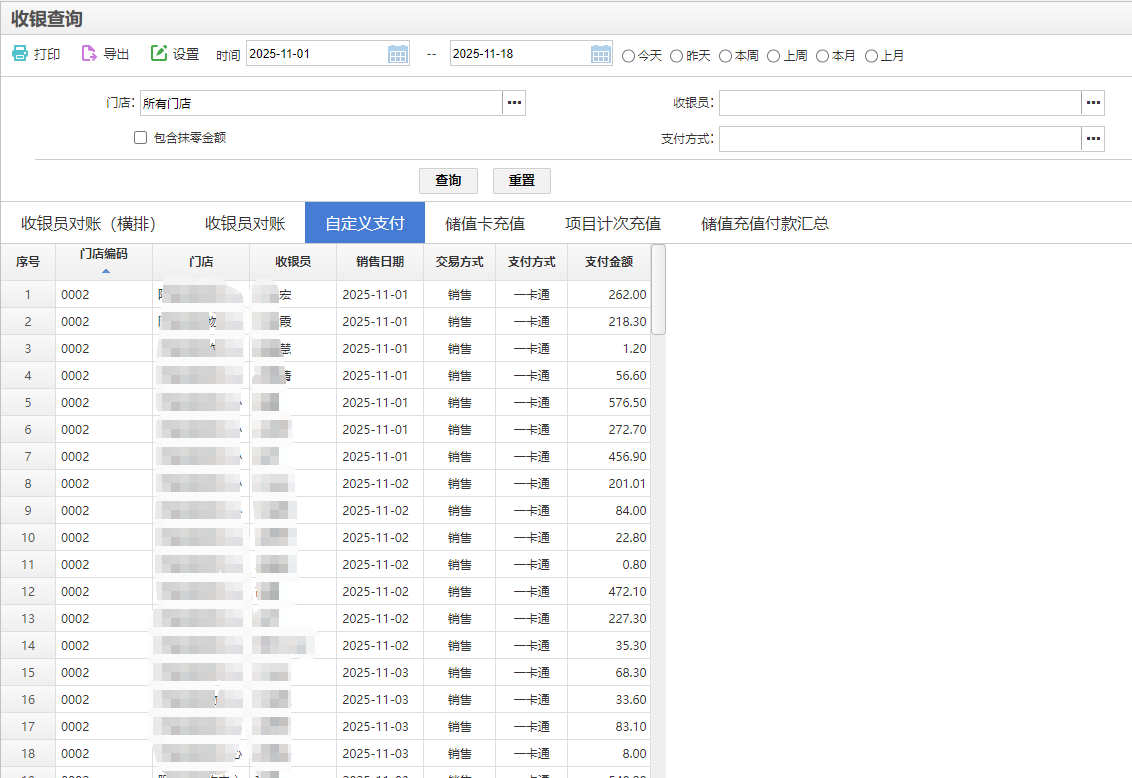This screenshot has height=778, width=1132.
Task: Enable the 包含抹零金额 checkbox
Action: click(141, 138)
